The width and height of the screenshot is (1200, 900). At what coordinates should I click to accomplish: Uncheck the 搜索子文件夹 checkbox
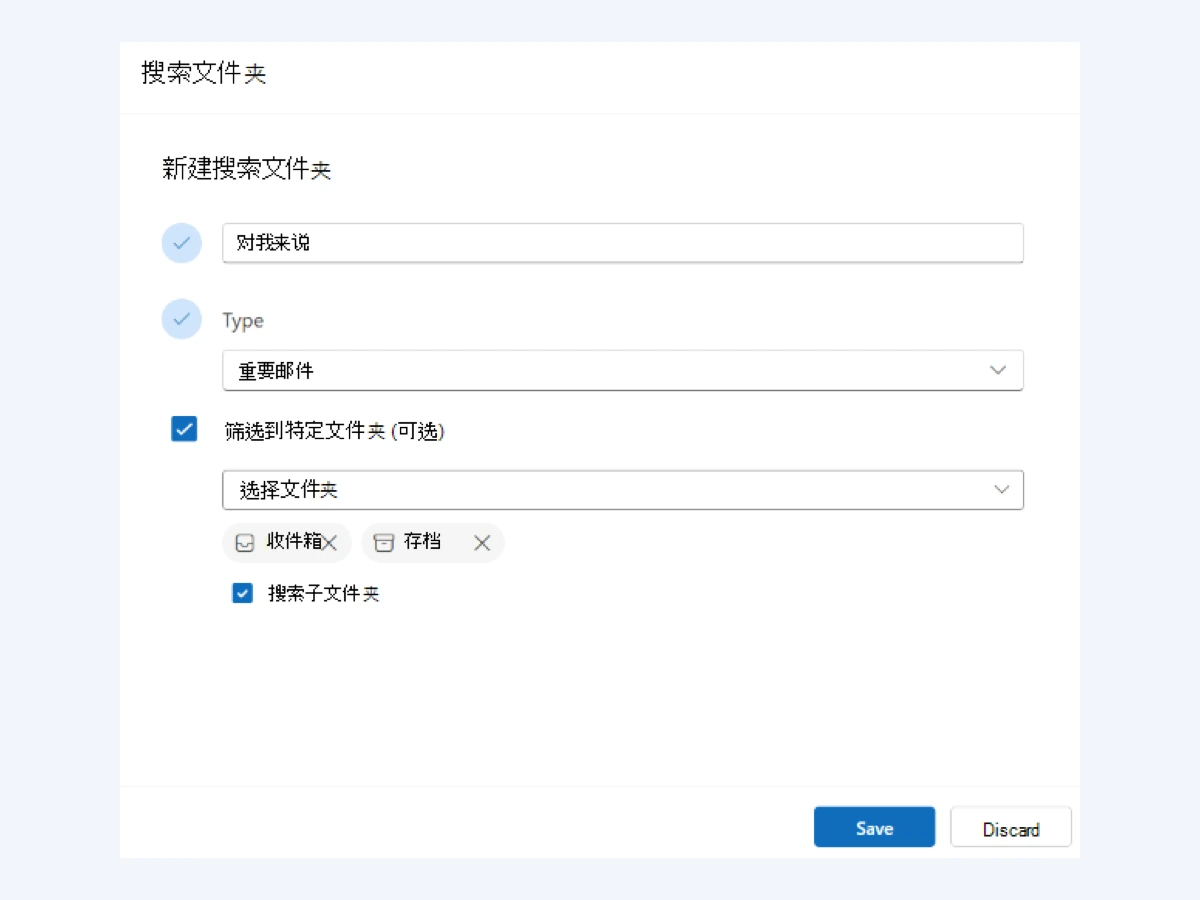tap(242, 593)
